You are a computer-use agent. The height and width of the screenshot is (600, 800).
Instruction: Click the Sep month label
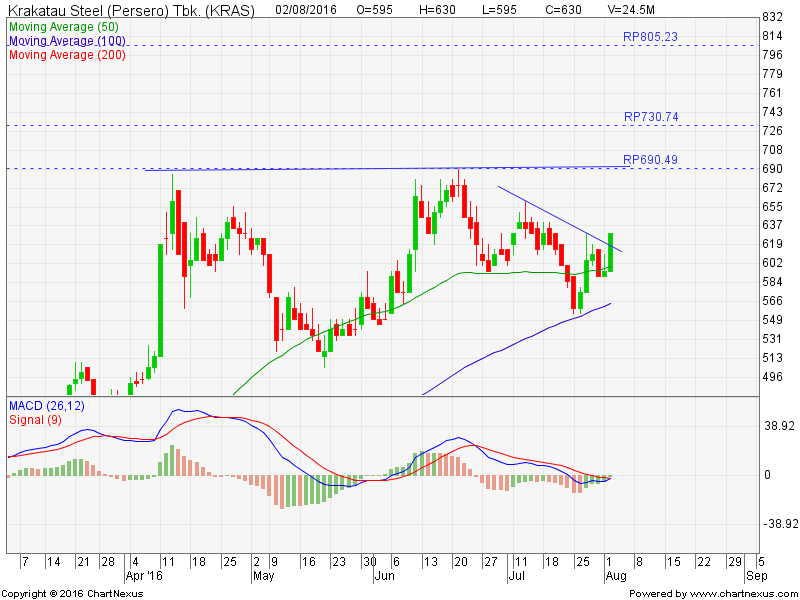[x=757, y=577]
